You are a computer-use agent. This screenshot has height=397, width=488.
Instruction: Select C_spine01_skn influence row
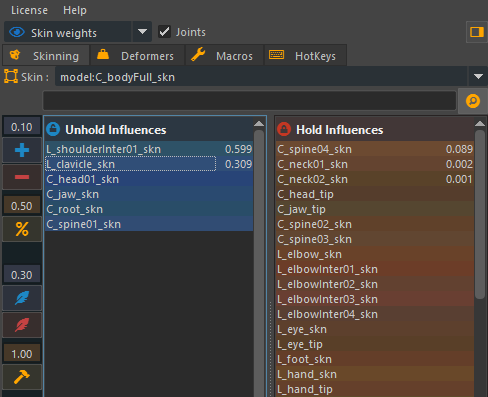(x=149, y=224)
